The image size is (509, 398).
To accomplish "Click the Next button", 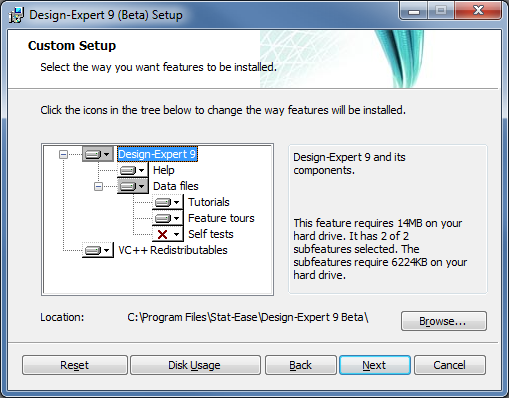I will pyautogui.click(x=375, y=365).
